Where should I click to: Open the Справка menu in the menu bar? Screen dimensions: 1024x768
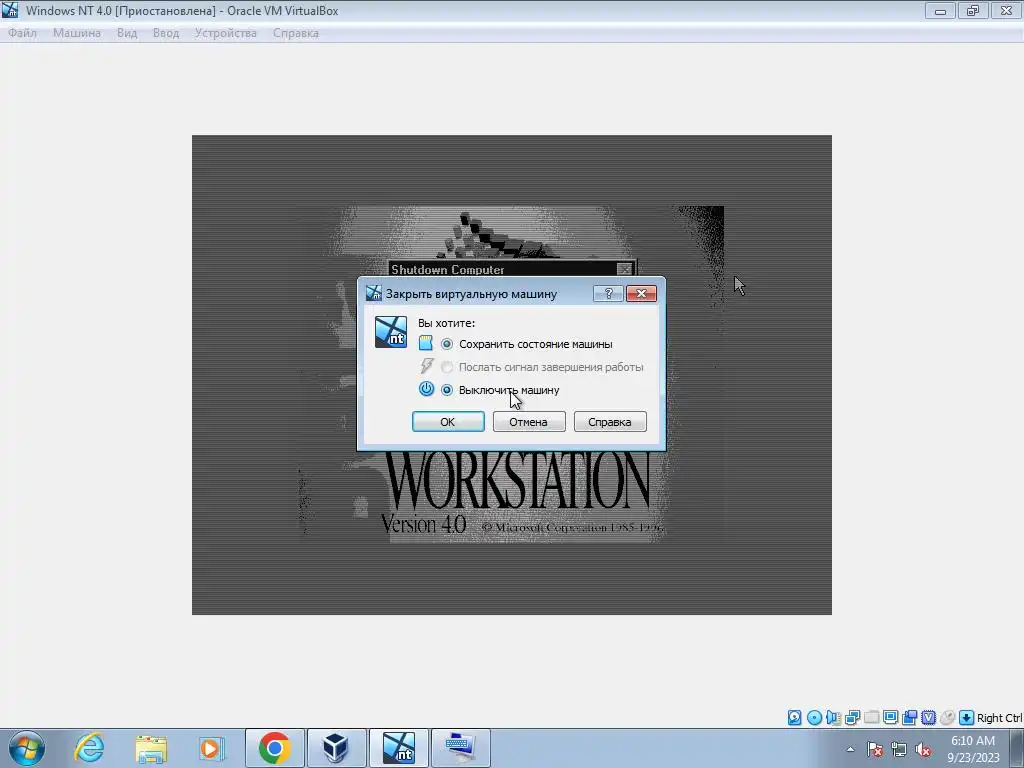(x=296, y=33)
